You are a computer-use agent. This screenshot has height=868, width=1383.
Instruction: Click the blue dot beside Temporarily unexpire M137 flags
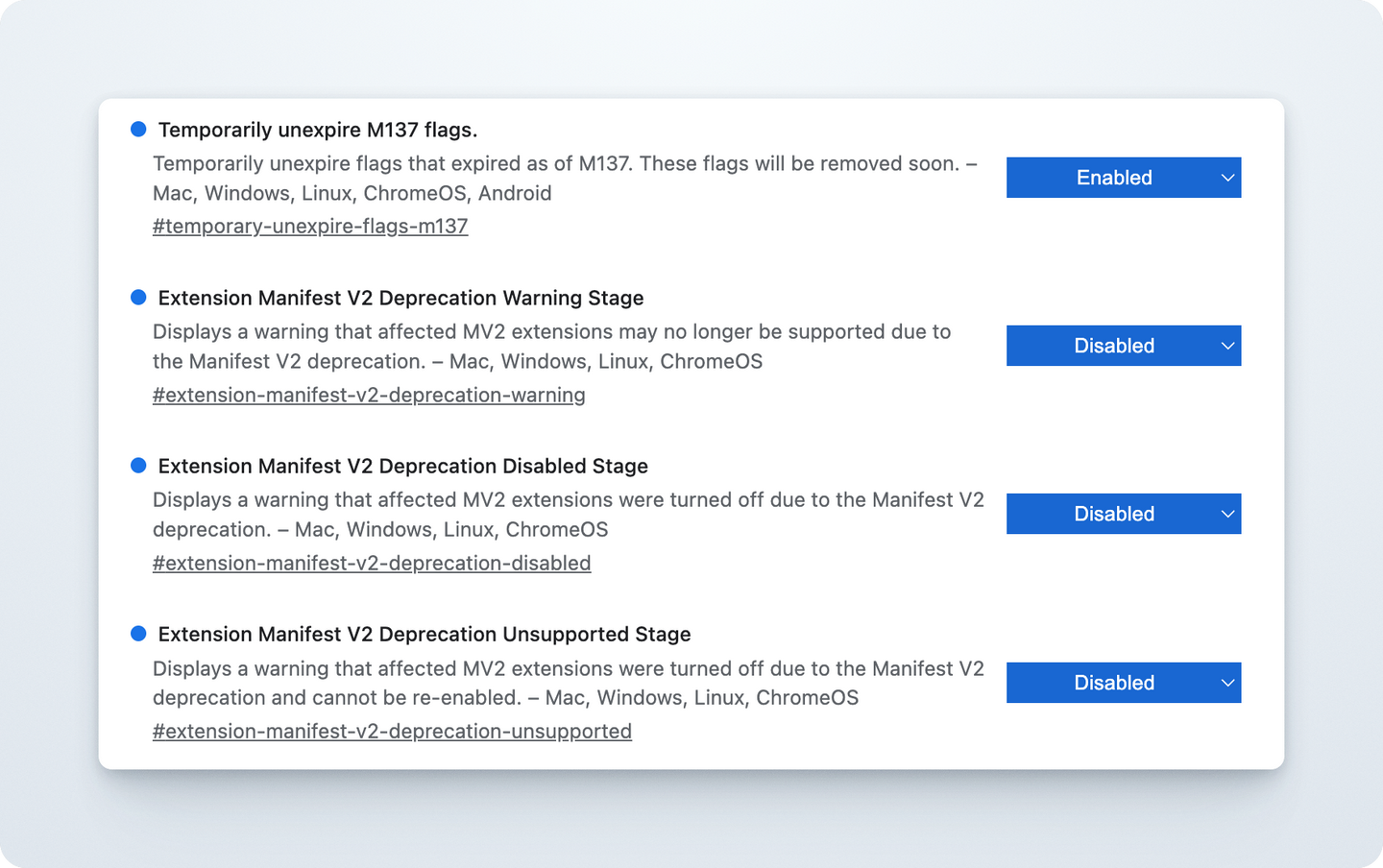point(138,129)
